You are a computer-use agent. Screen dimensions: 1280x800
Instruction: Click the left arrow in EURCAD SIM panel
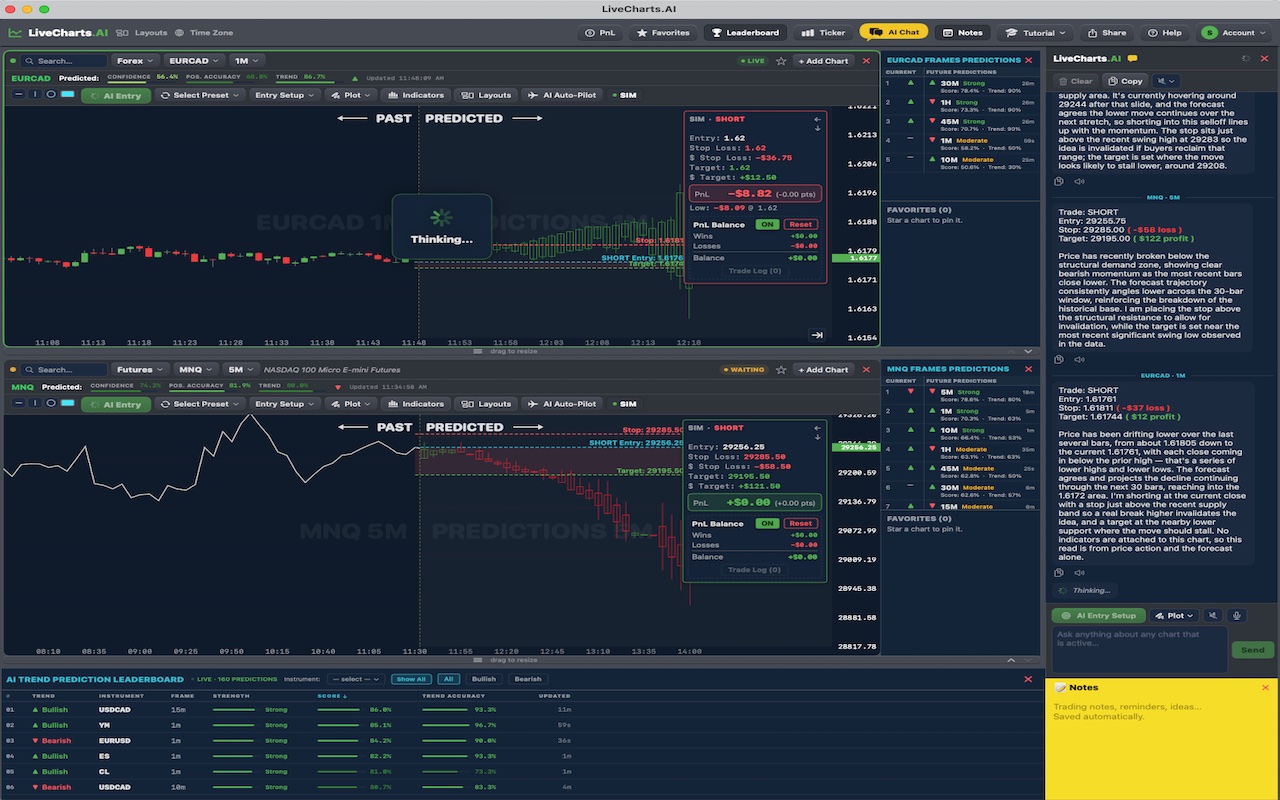click(817, 119)
